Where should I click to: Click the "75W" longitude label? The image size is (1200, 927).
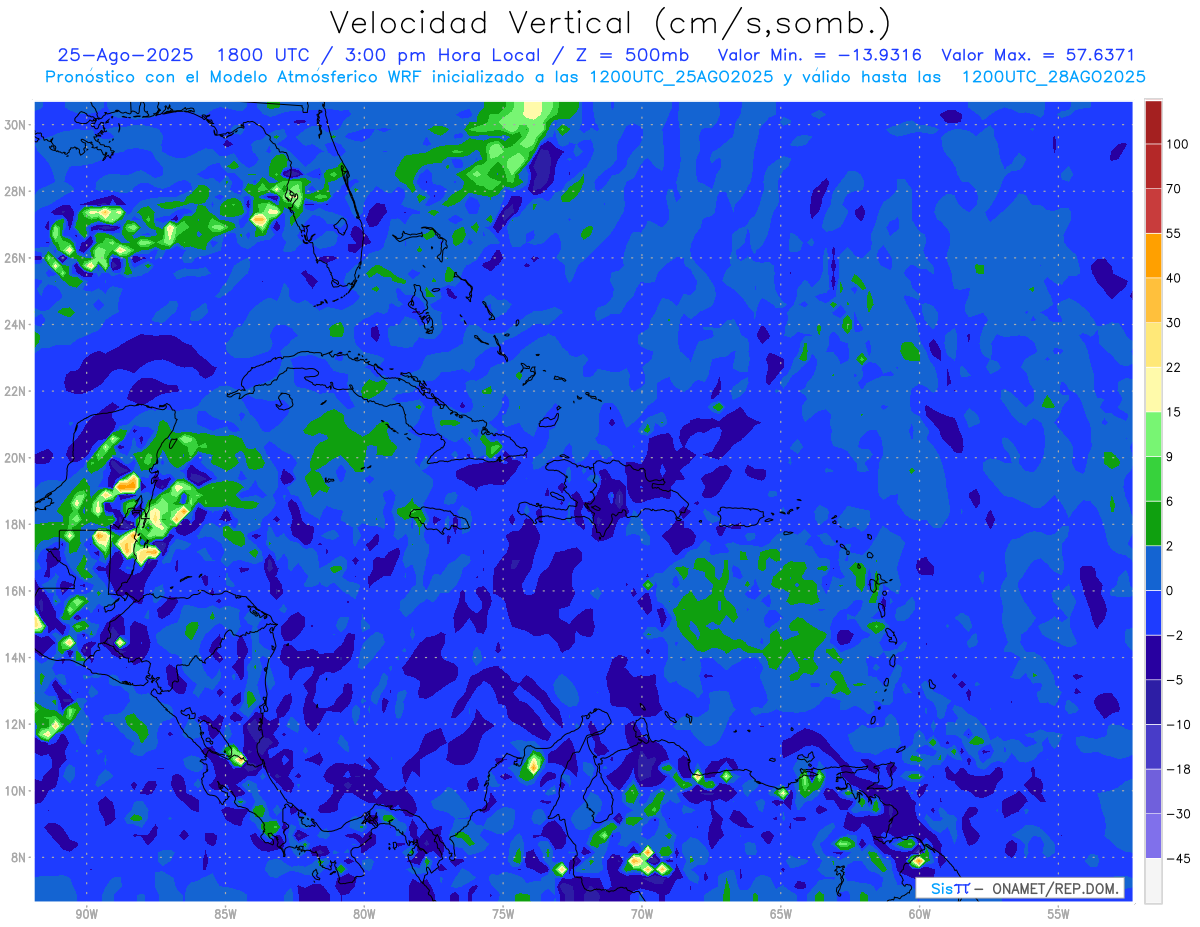pyautogui.click(x=503, y=914)
